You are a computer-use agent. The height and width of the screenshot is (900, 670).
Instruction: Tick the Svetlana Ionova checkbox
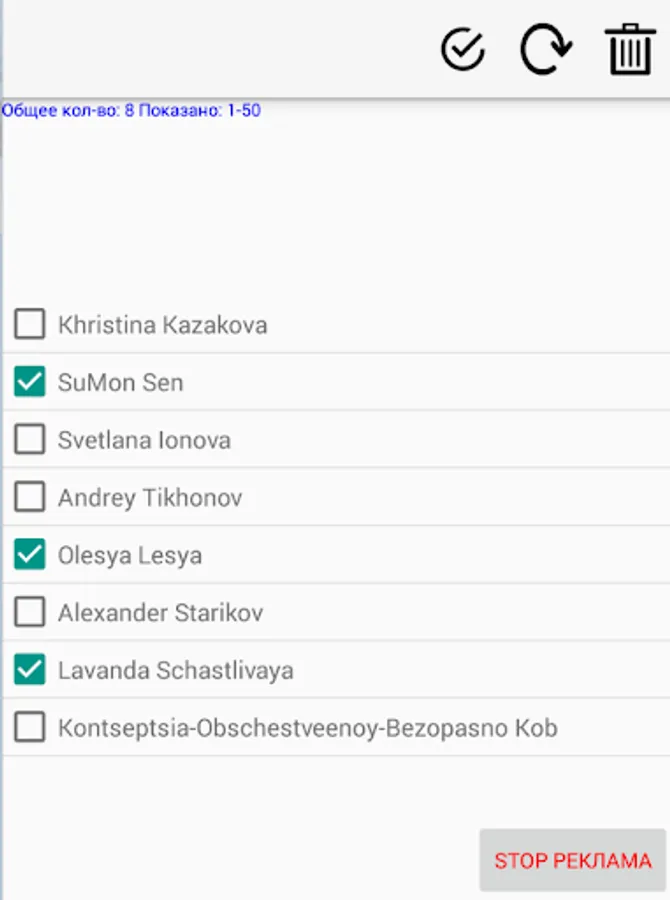(30, 439)
